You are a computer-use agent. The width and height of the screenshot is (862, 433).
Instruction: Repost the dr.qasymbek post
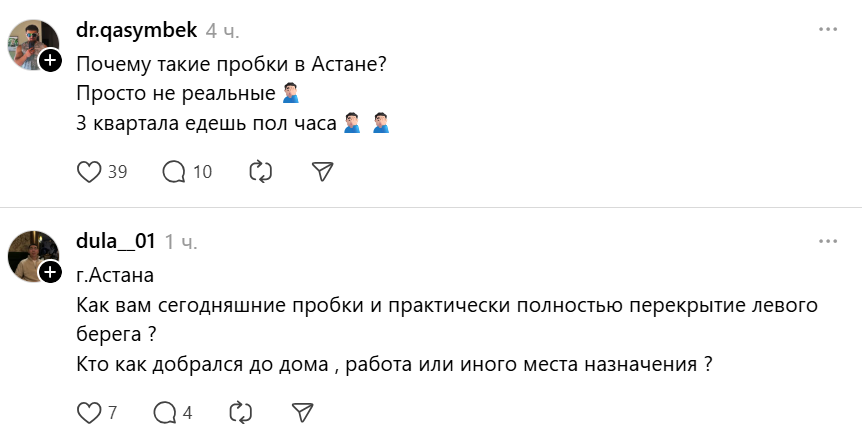pos(260,172)
